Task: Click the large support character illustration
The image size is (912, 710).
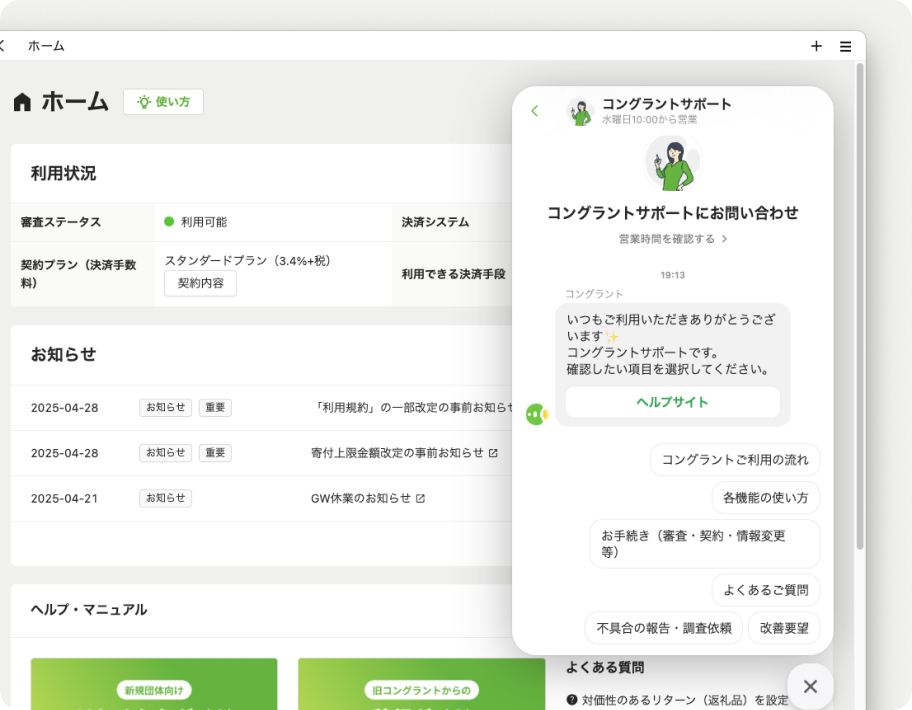Action: [672, 162]
